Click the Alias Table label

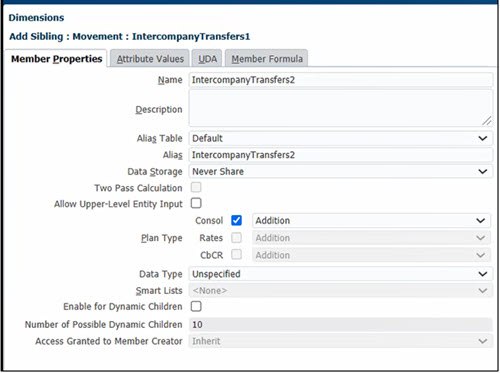coord(160,138)
